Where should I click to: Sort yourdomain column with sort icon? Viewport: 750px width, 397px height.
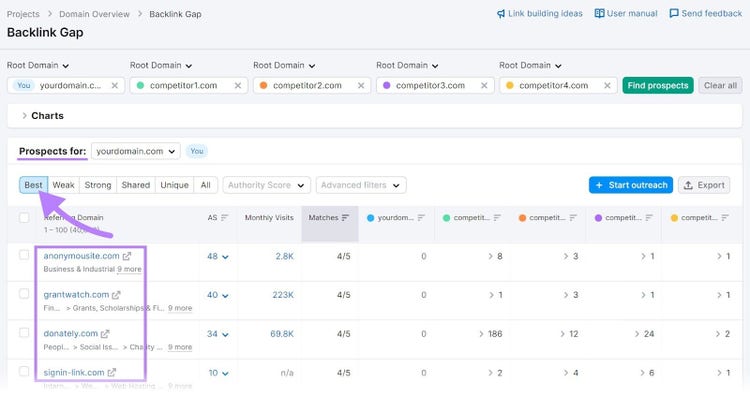421,218
